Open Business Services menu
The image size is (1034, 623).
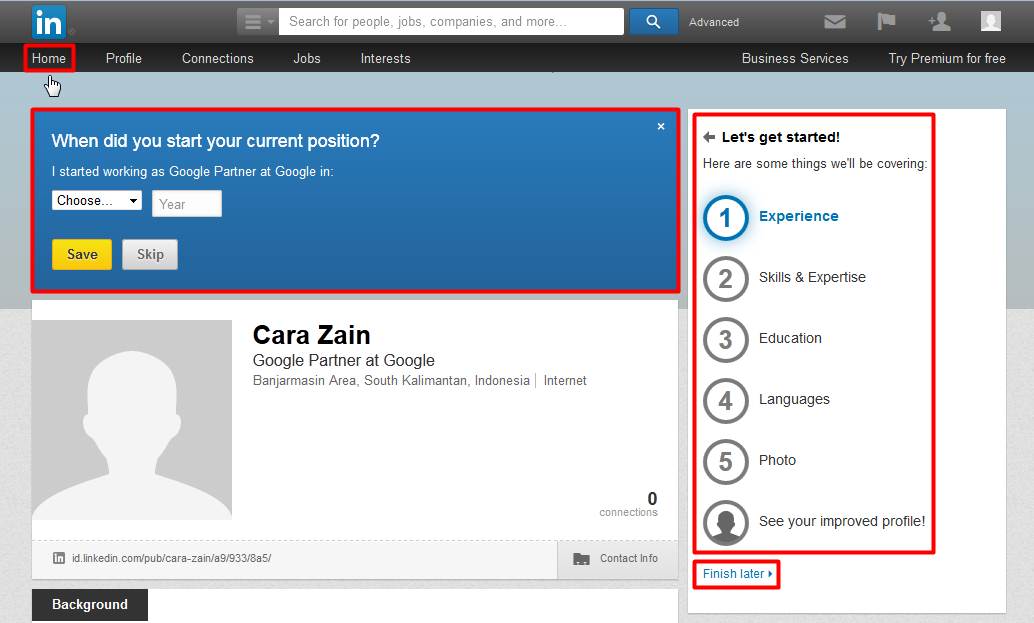[x=795, y=59]
